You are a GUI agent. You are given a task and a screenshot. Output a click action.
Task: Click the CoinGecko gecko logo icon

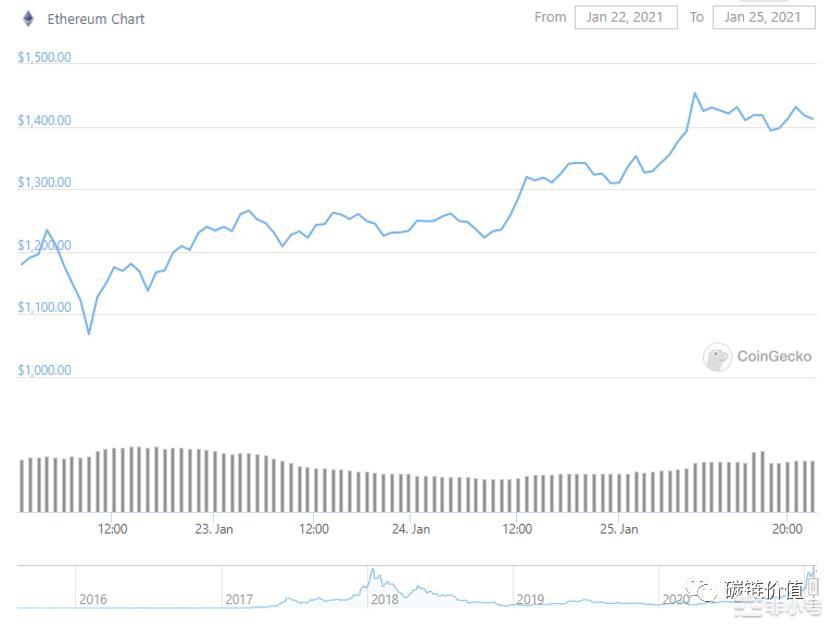click(x=717, y=356)
